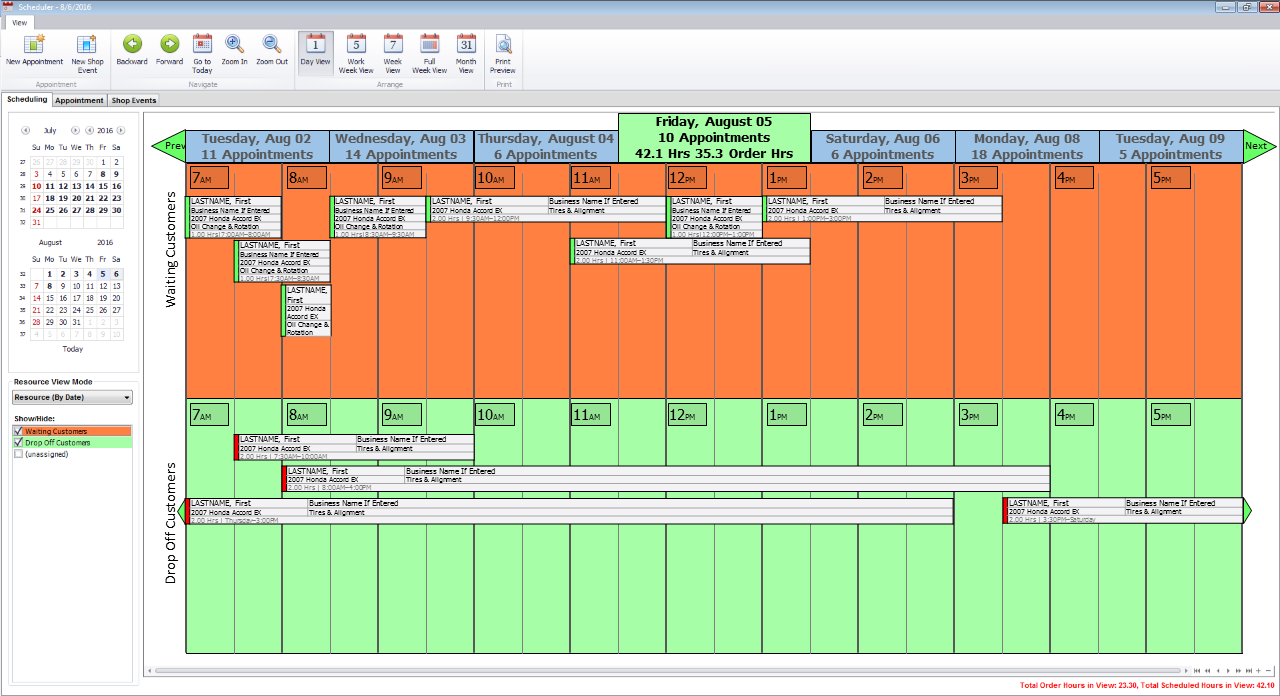The image size is (1280, 696).
Task: Go to next year in mini calendar
Action: pyautogui.click(x=121, y=130)
